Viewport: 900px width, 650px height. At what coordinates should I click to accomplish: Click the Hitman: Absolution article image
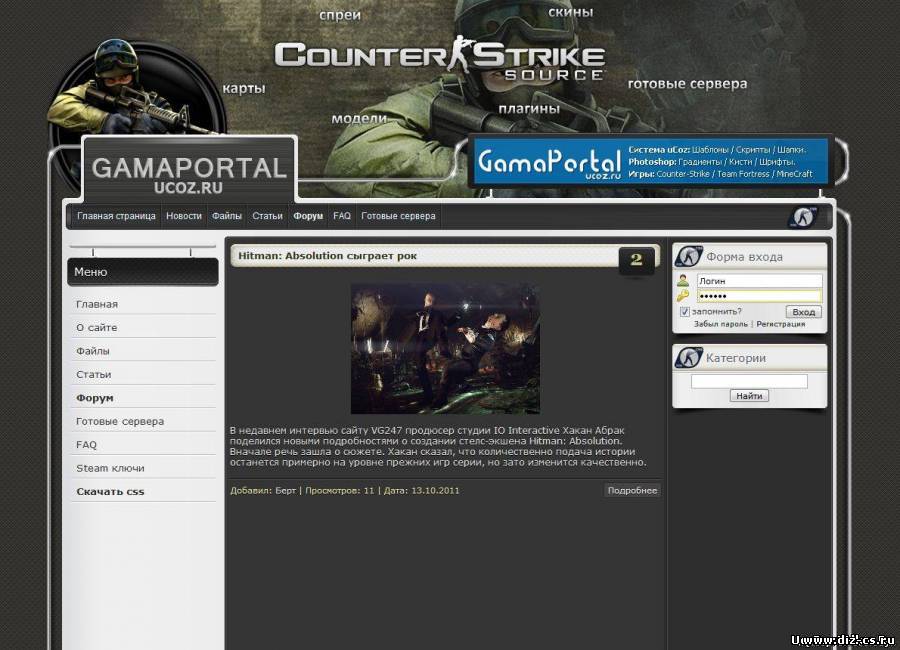(445, 348)
